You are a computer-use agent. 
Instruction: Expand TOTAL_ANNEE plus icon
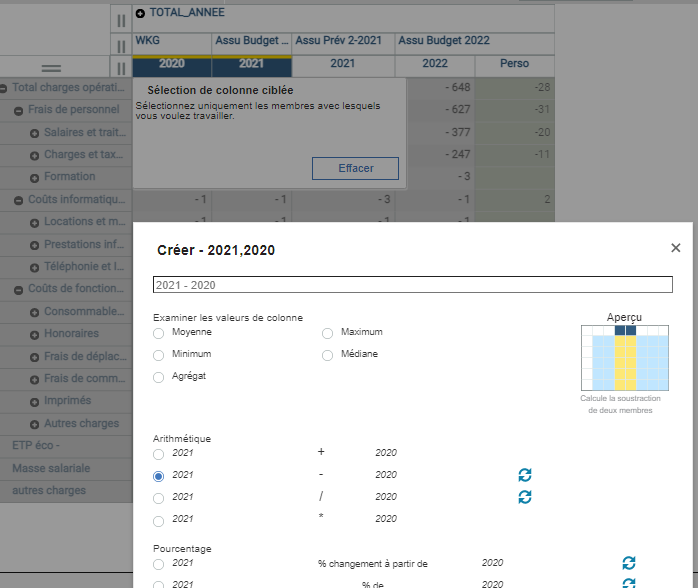click(x=140, y=13)
